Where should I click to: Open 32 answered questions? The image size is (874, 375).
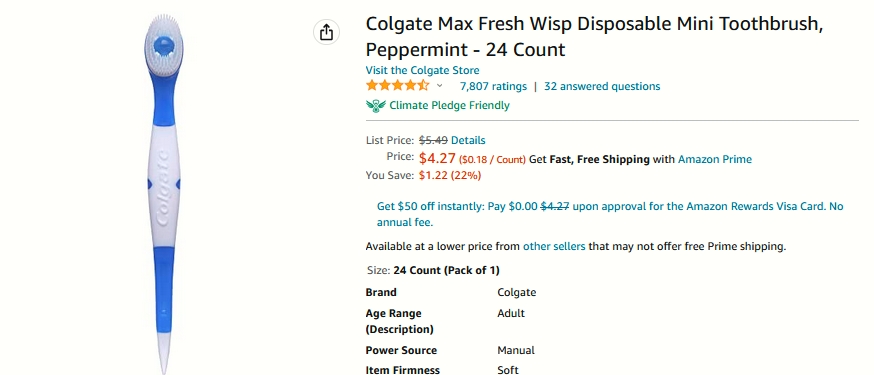pyautogui.click(x=602, y=86)
